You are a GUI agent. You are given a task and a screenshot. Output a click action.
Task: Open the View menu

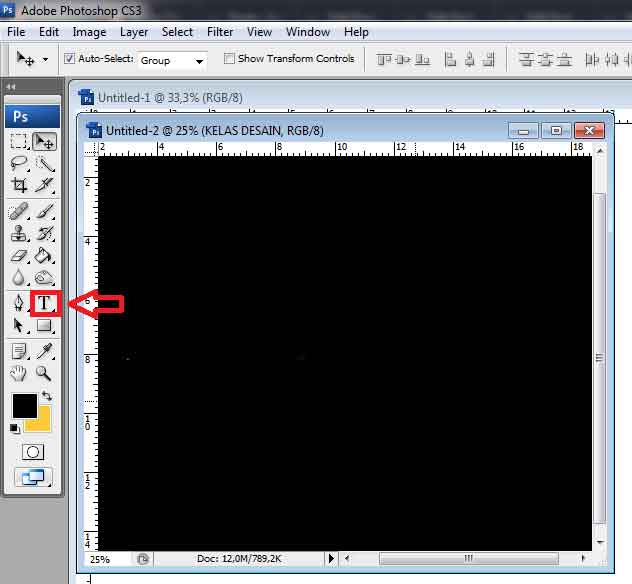(x=259, y=32)
